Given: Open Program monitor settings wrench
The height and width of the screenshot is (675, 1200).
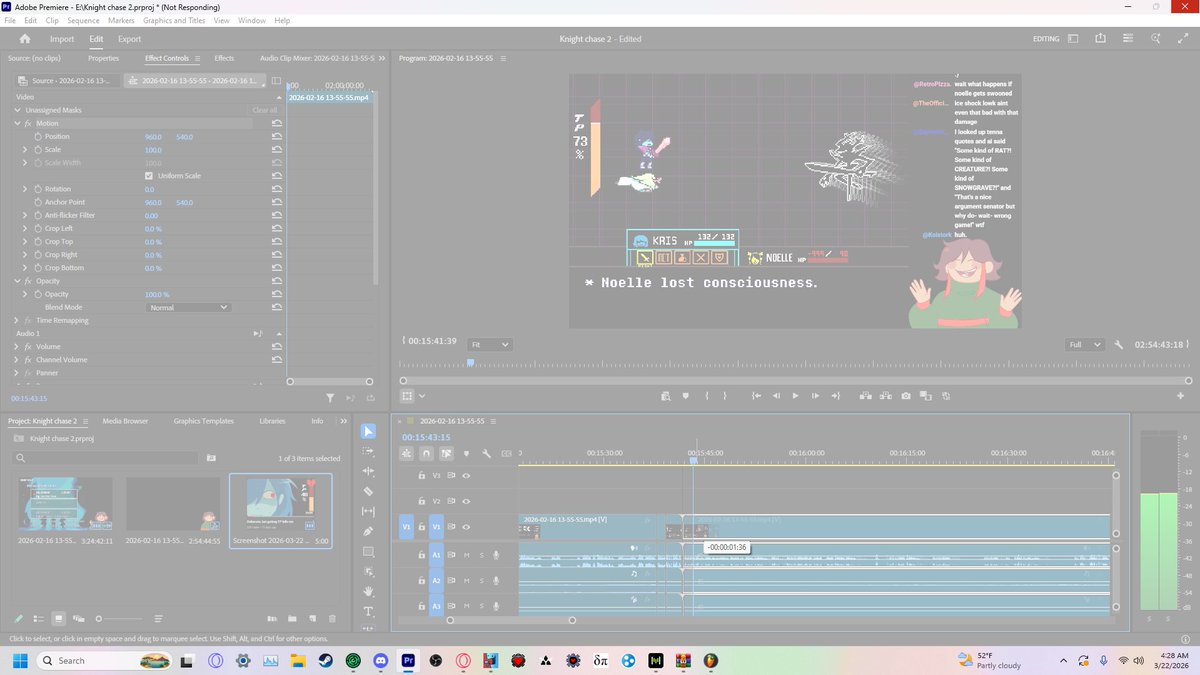Looking at the screenshot, I should [1119, 344].
